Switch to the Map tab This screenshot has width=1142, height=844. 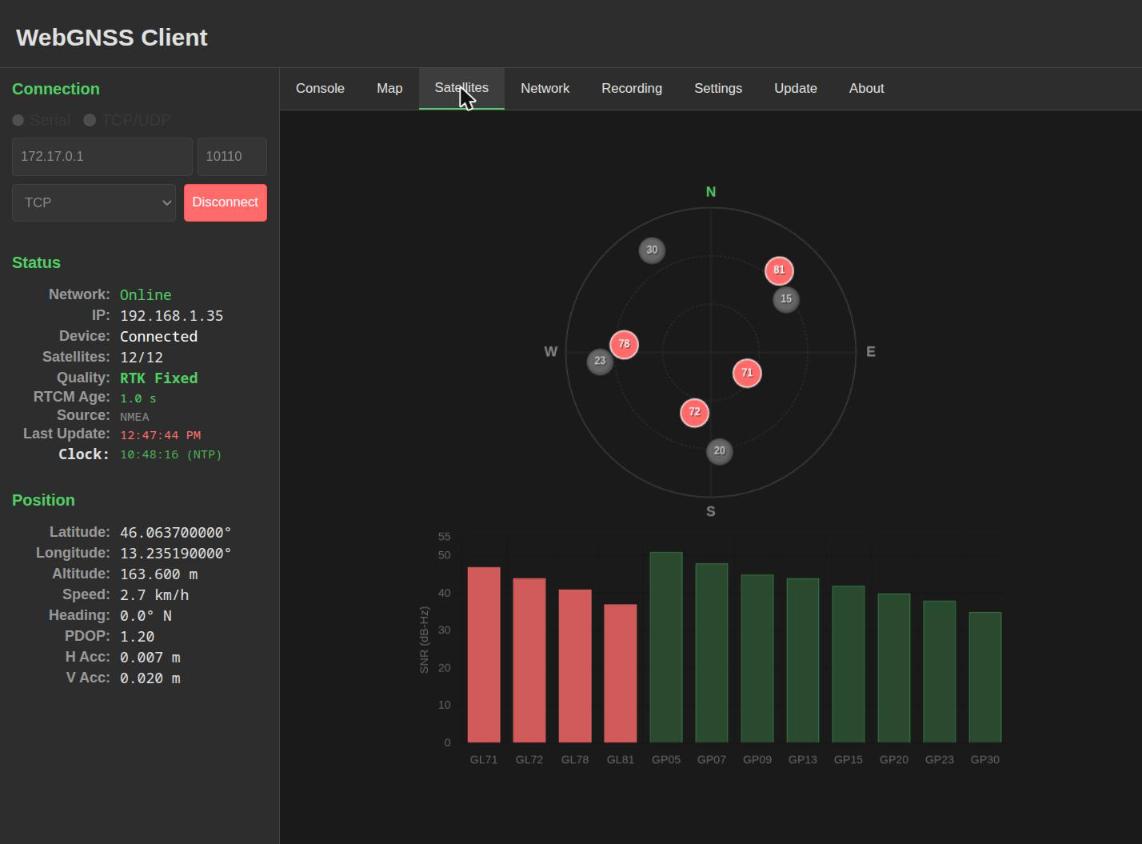[390, 88]
